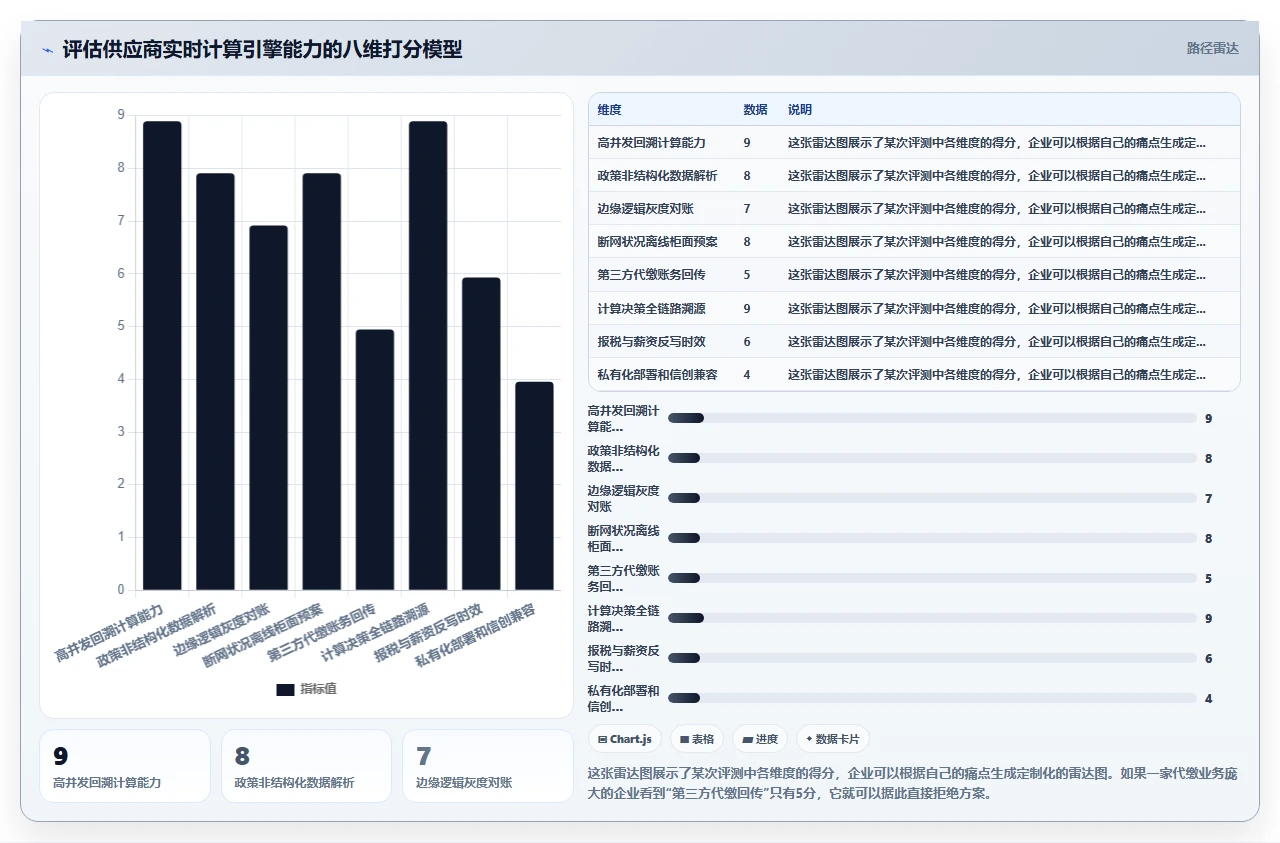Click the 报税与薪资反写时效 chart bar
Screen dimensions: 1280x843
point(481,434)
